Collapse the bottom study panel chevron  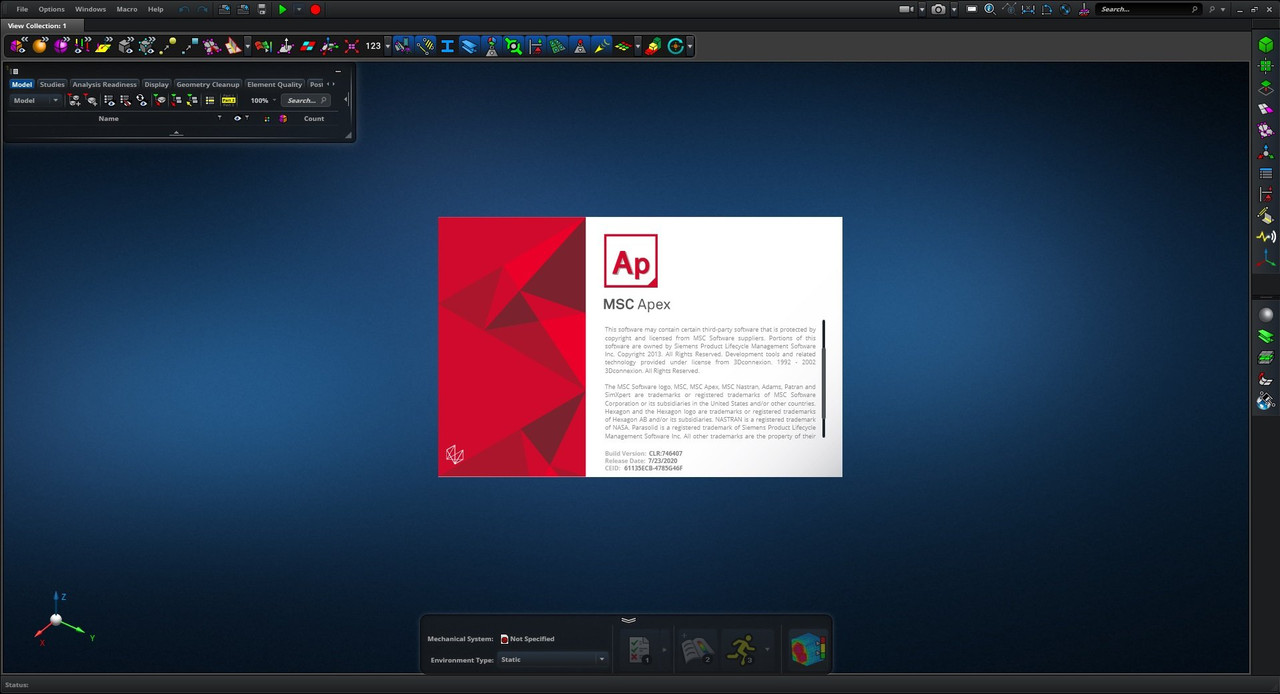(628, 620)
